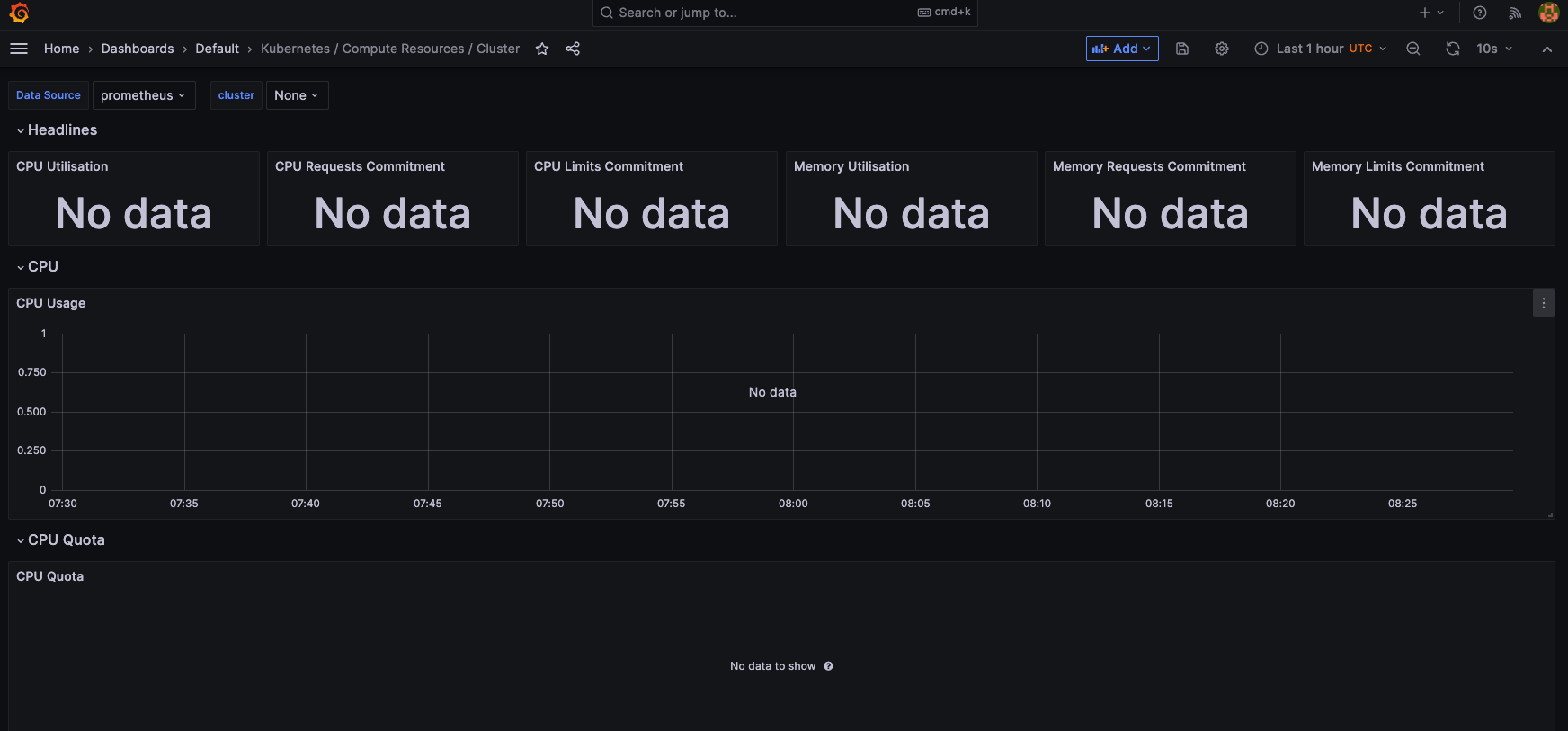Star this dashboard as favorite
Viewport: 1568px width, 731px height.
click(542, 49)
